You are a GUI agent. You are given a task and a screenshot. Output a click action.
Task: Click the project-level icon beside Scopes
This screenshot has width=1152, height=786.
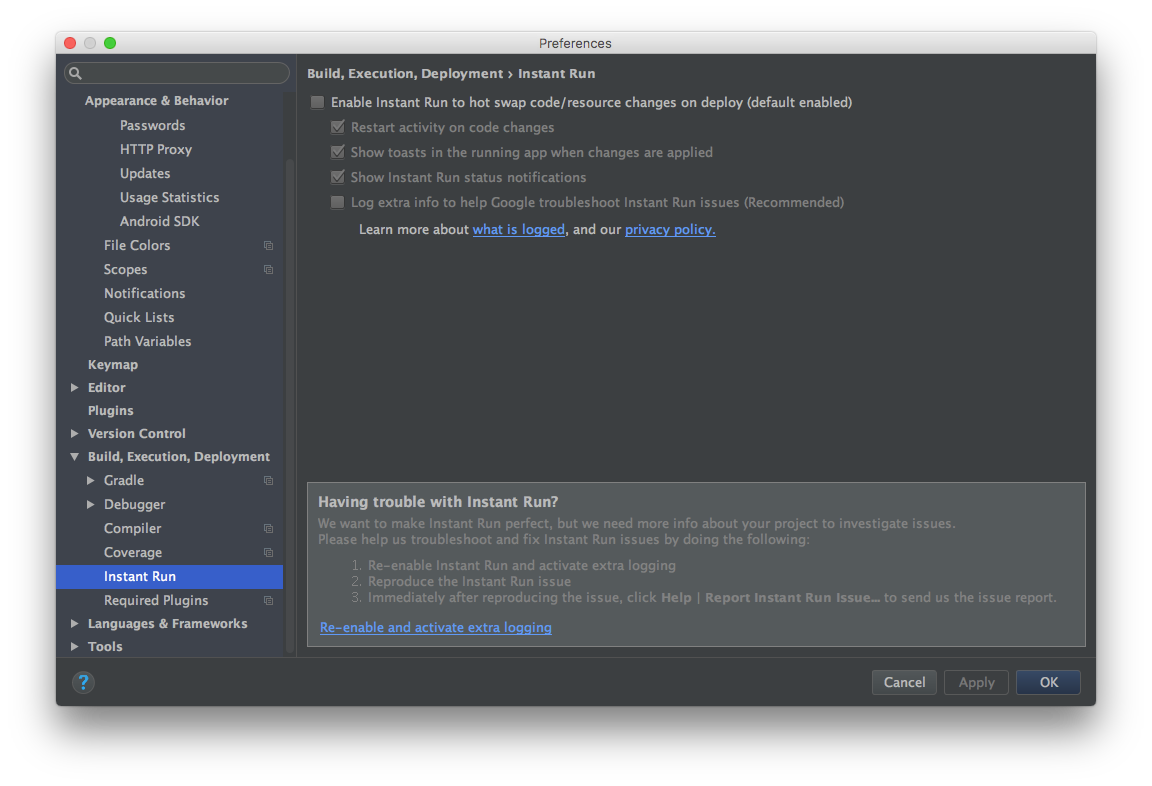pos(268,270)
